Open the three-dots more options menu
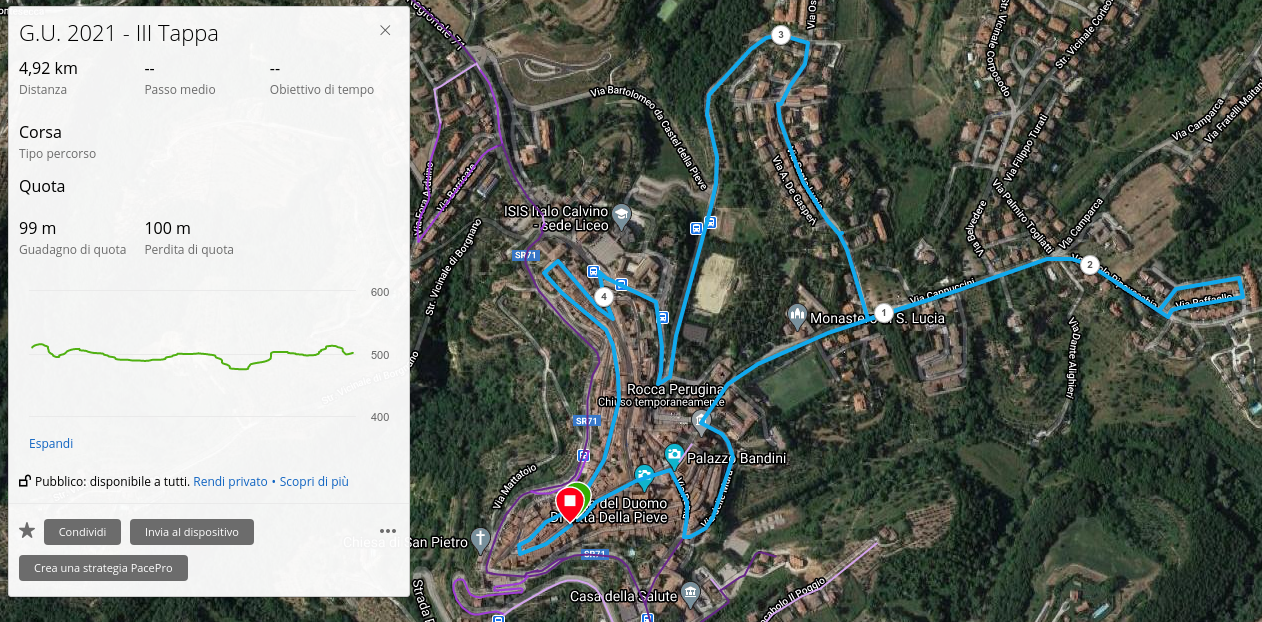The height and width of the screenshot is (622, 1262). point(389,532)
